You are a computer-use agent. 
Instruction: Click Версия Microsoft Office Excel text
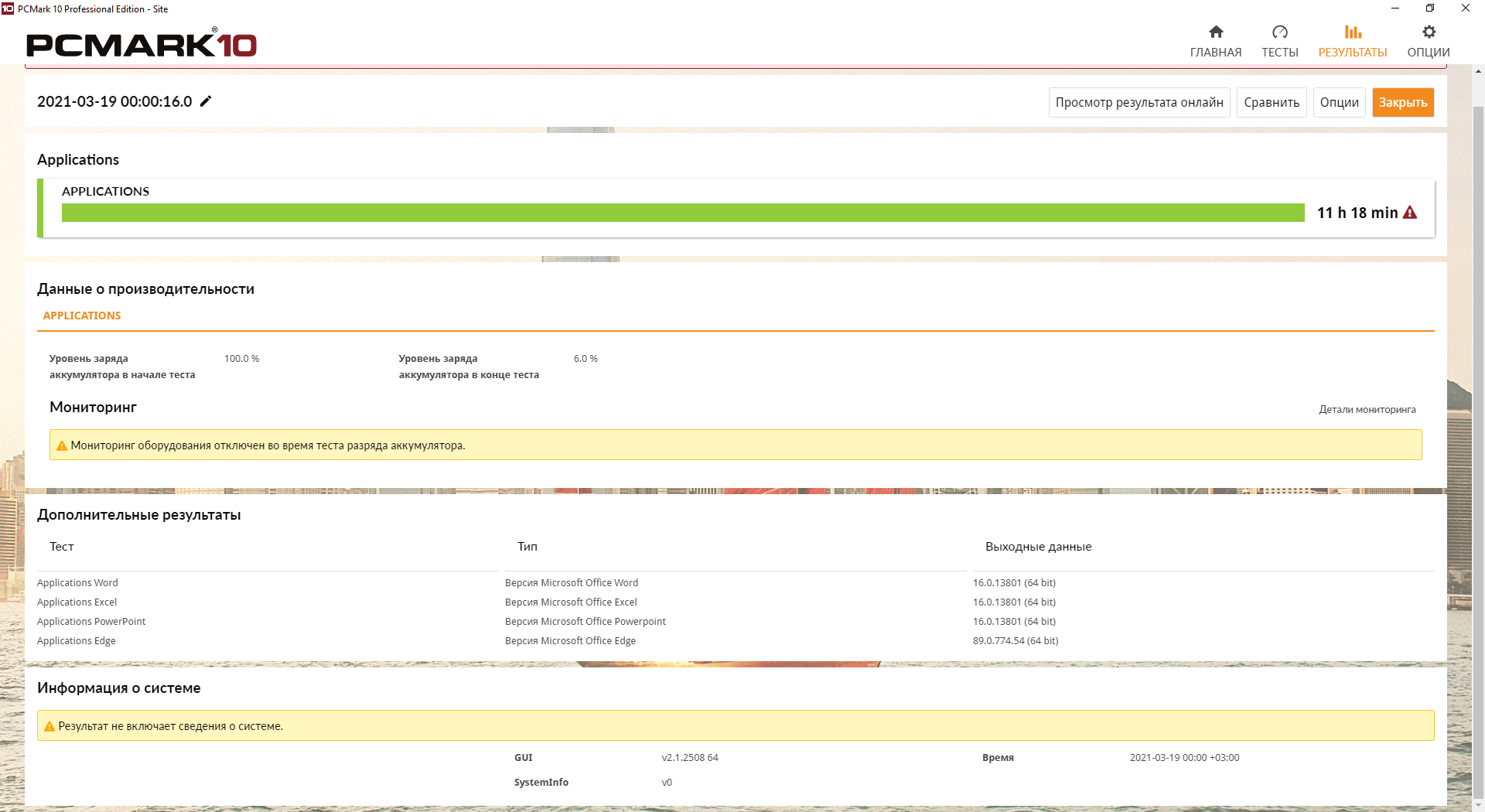point(571,602)
